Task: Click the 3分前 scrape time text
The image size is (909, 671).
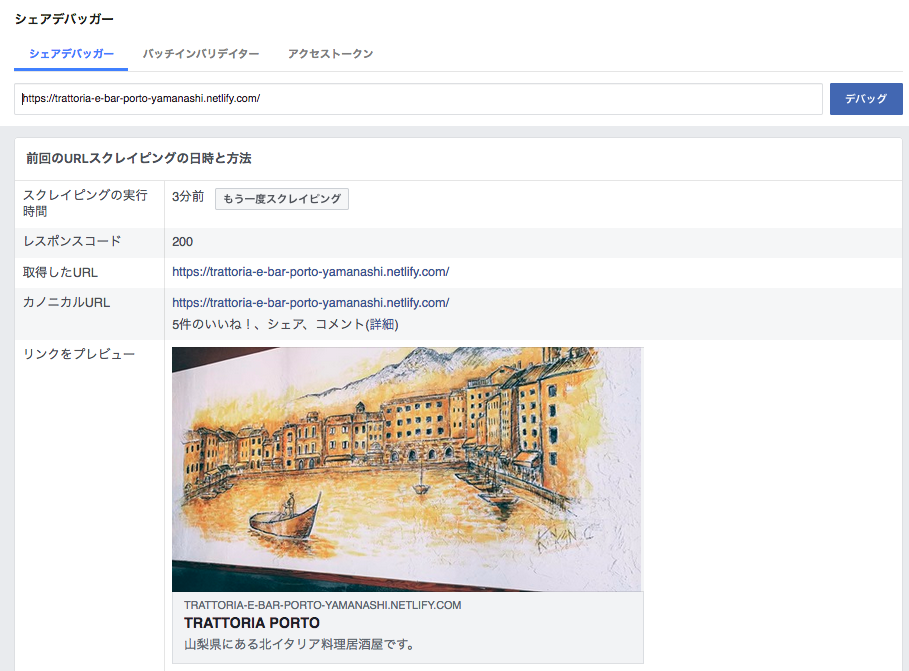Action: coord(188,197)
